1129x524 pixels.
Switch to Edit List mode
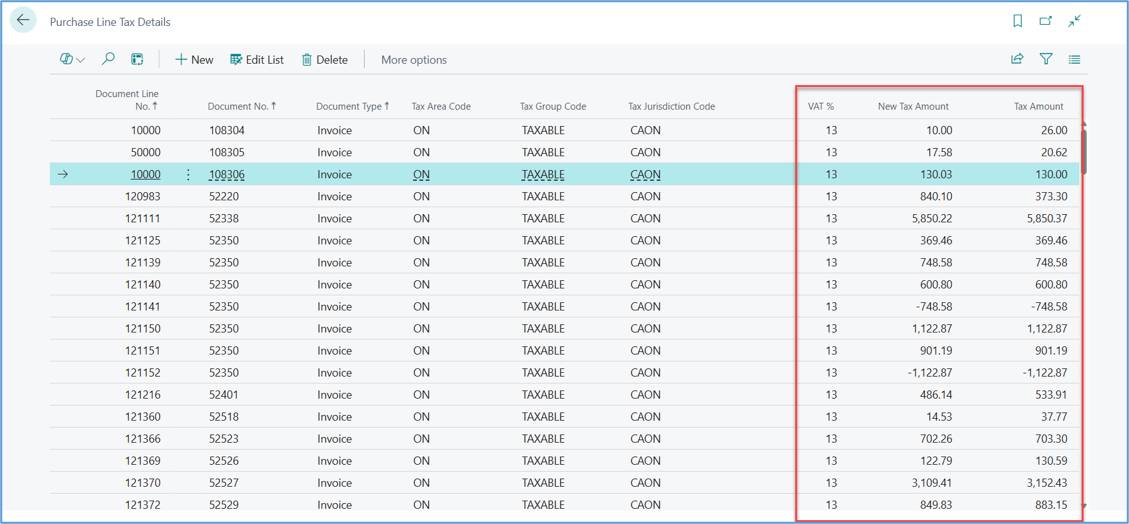click(257, 60)
